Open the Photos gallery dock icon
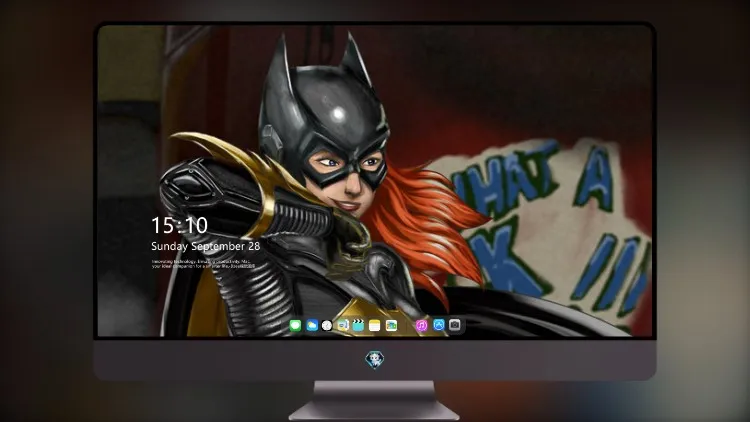Image resolution: width=750 pixels, height=422 pixels. click(x=391, y=326)
